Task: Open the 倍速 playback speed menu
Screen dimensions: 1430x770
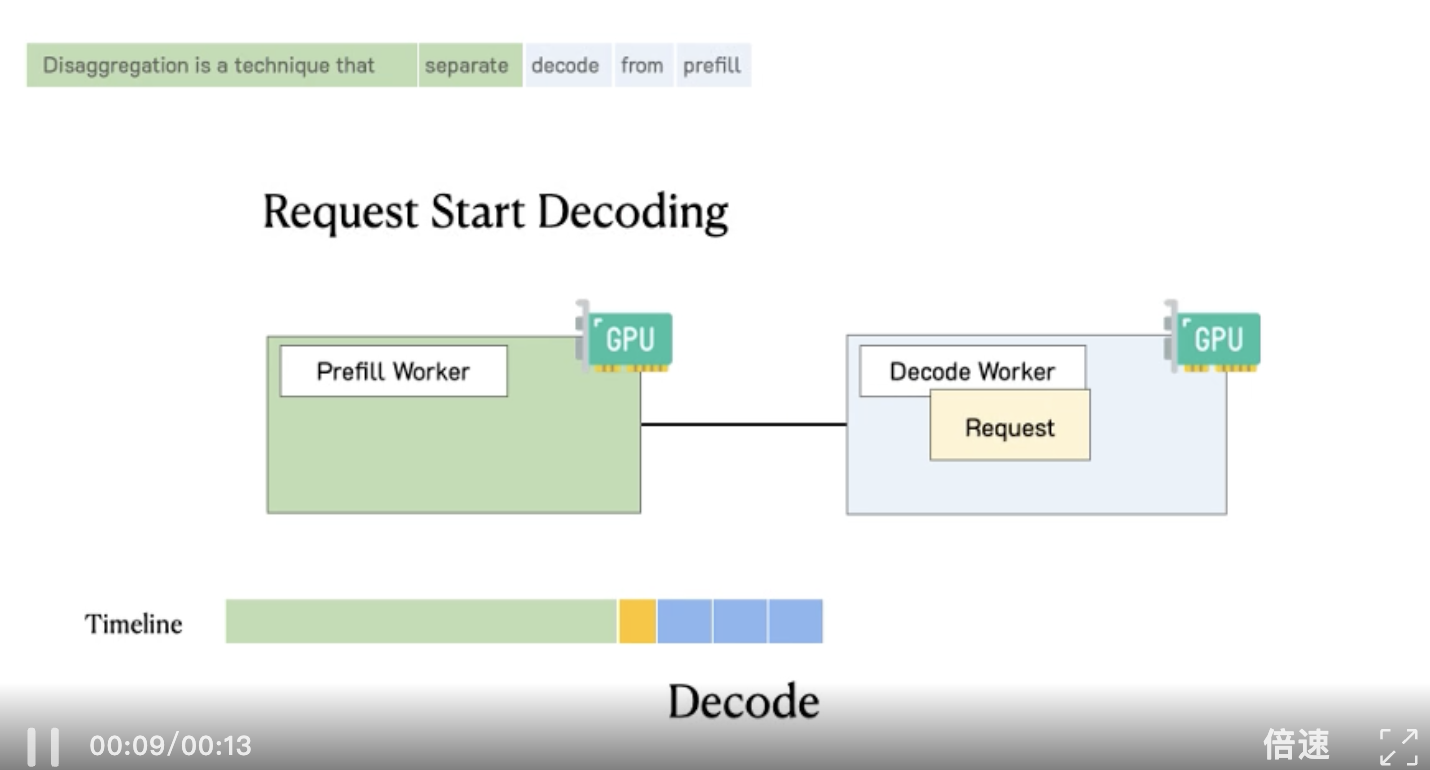Action: pos(1296,745)
